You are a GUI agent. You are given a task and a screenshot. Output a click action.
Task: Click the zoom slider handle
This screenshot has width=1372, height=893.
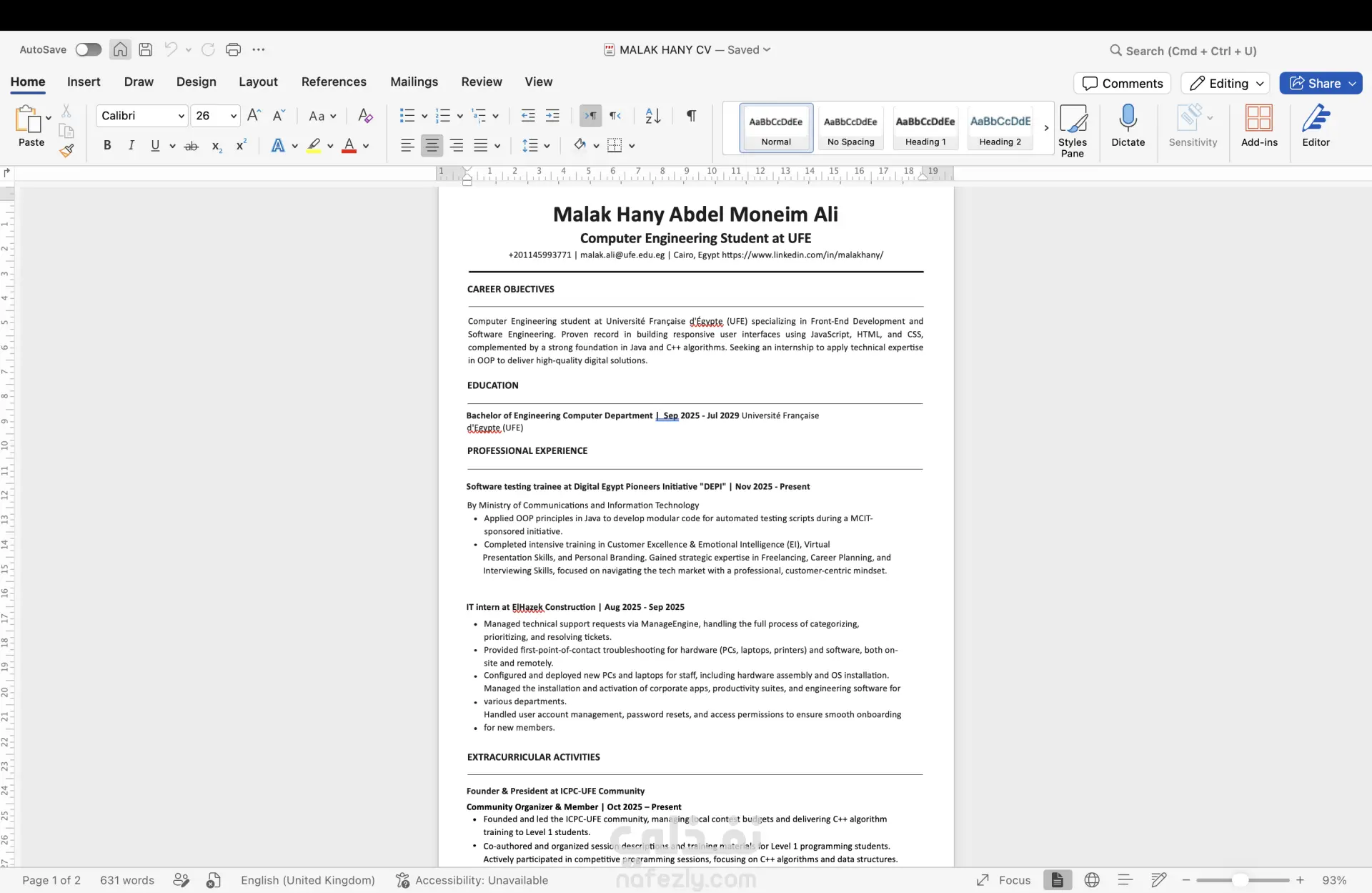(1241, 880)
